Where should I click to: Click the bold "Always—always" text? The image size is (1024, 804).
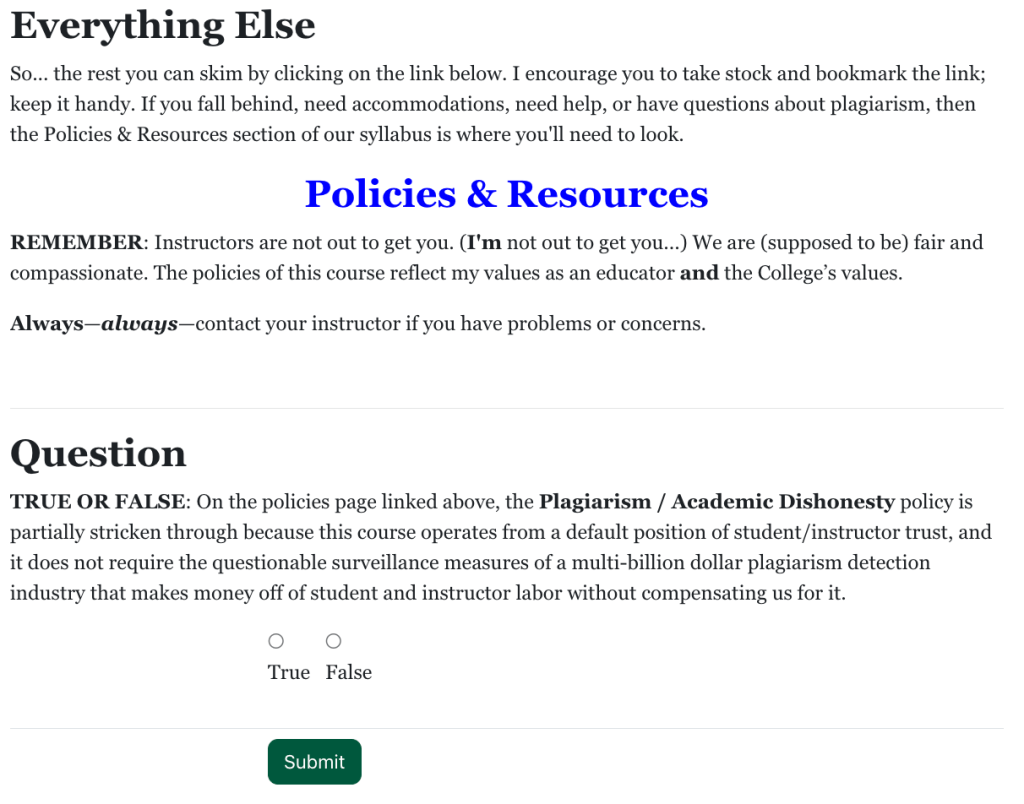94,324
